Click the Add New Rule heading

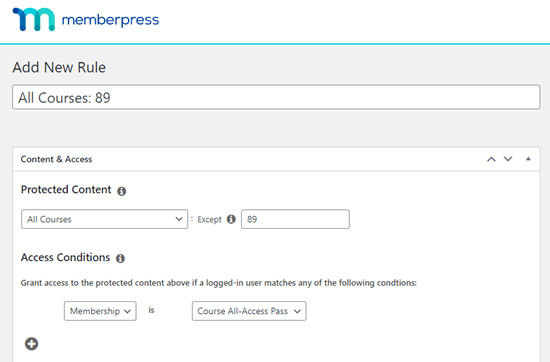click(59, 67)
